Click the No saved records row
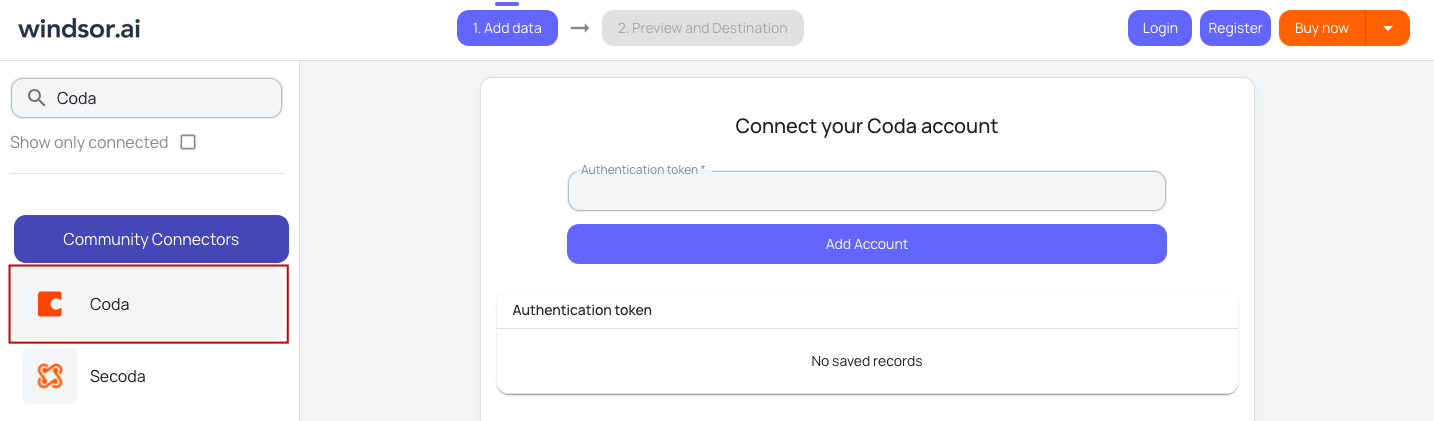This screenshot has width=1434, height=421. coord(866,361)
